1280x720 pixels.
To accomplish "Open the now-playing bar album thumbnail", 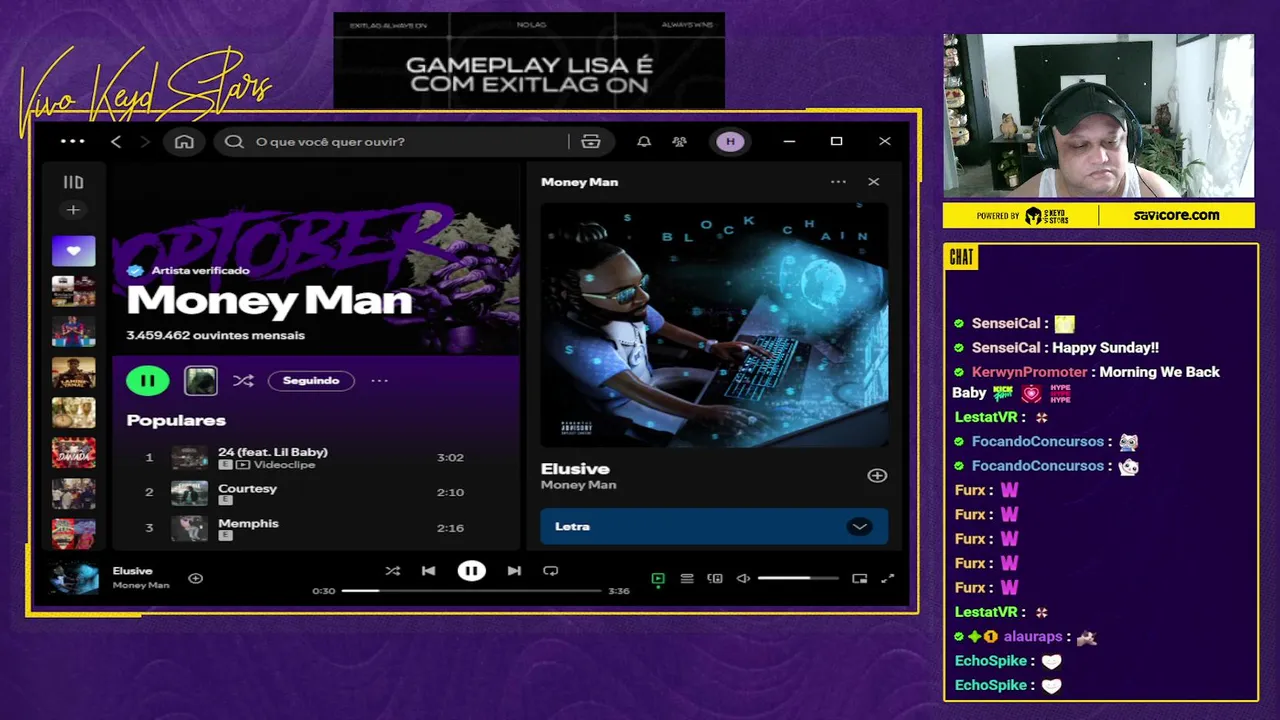I will click(x=75, y=578).
